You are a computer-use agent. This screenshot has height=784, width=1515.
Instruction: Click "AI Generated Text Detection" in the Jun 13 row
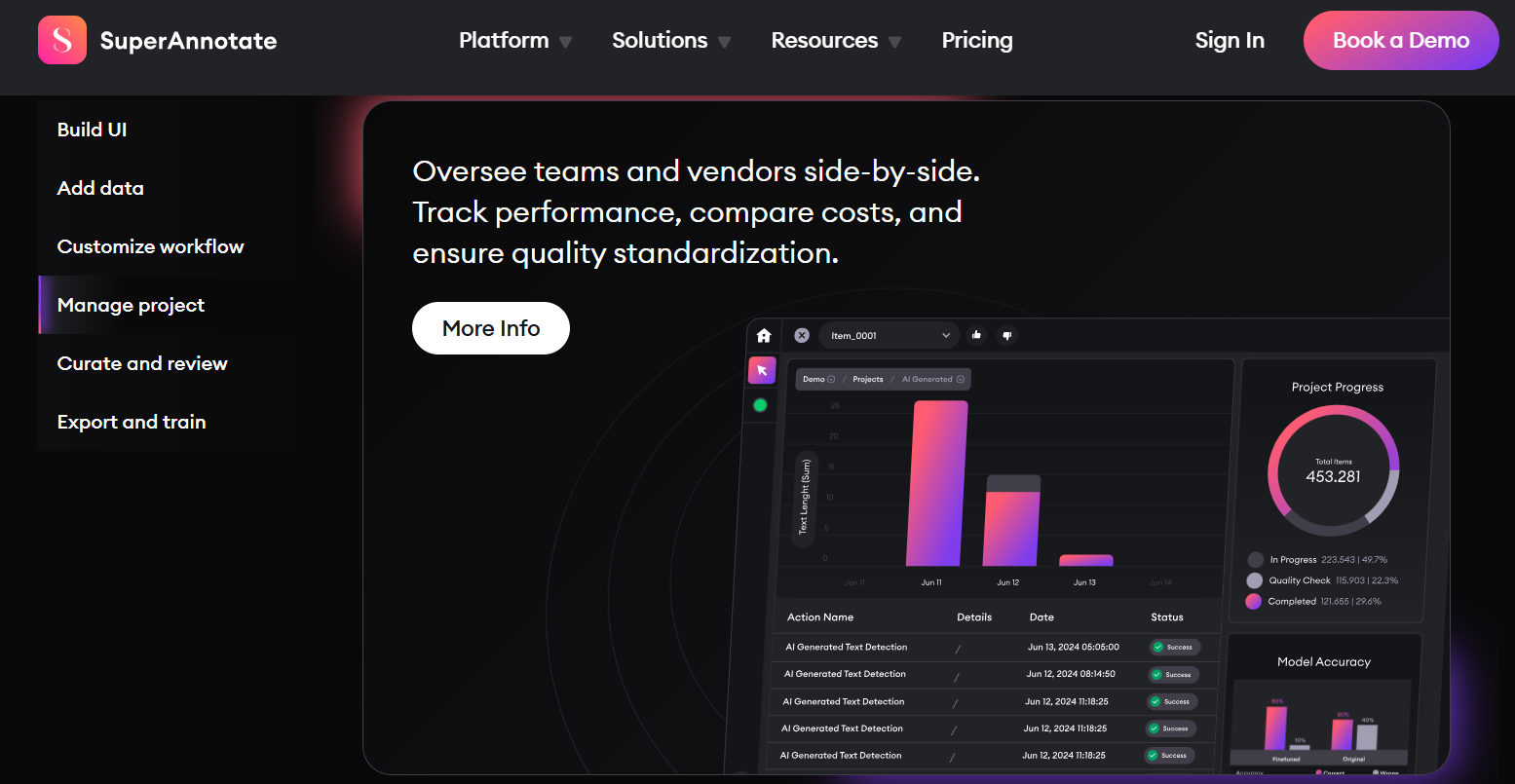(847, 647)
